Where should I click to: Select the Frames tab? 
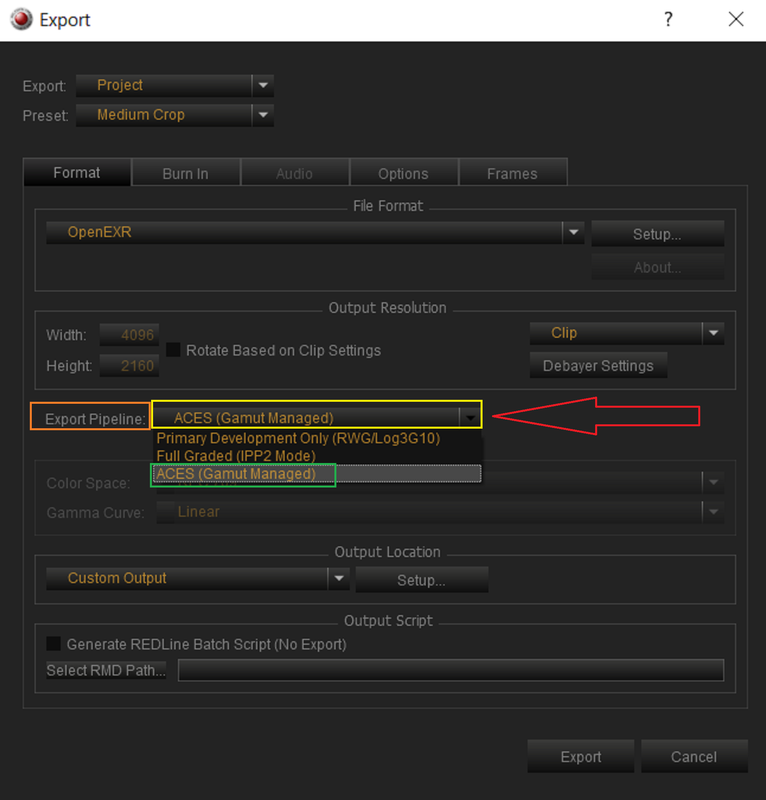[x=512, y=173]
